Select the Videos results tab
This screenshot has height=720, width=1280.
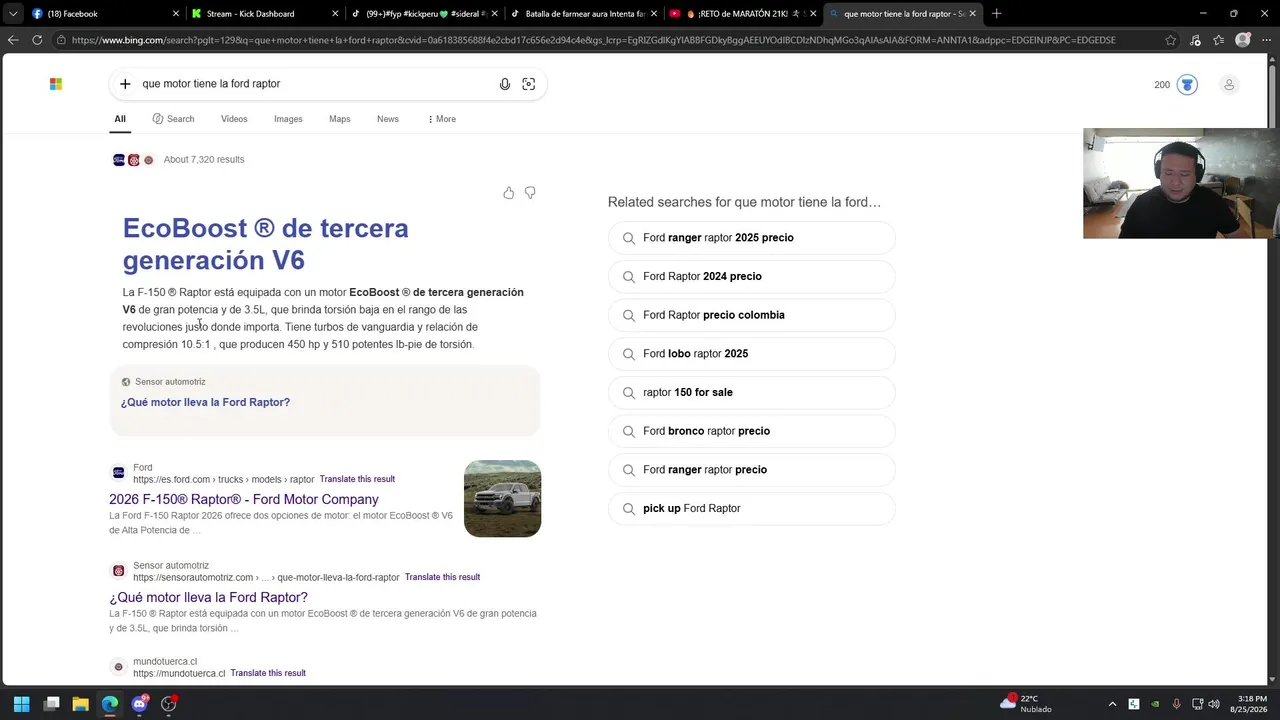[x=234, y=119]
